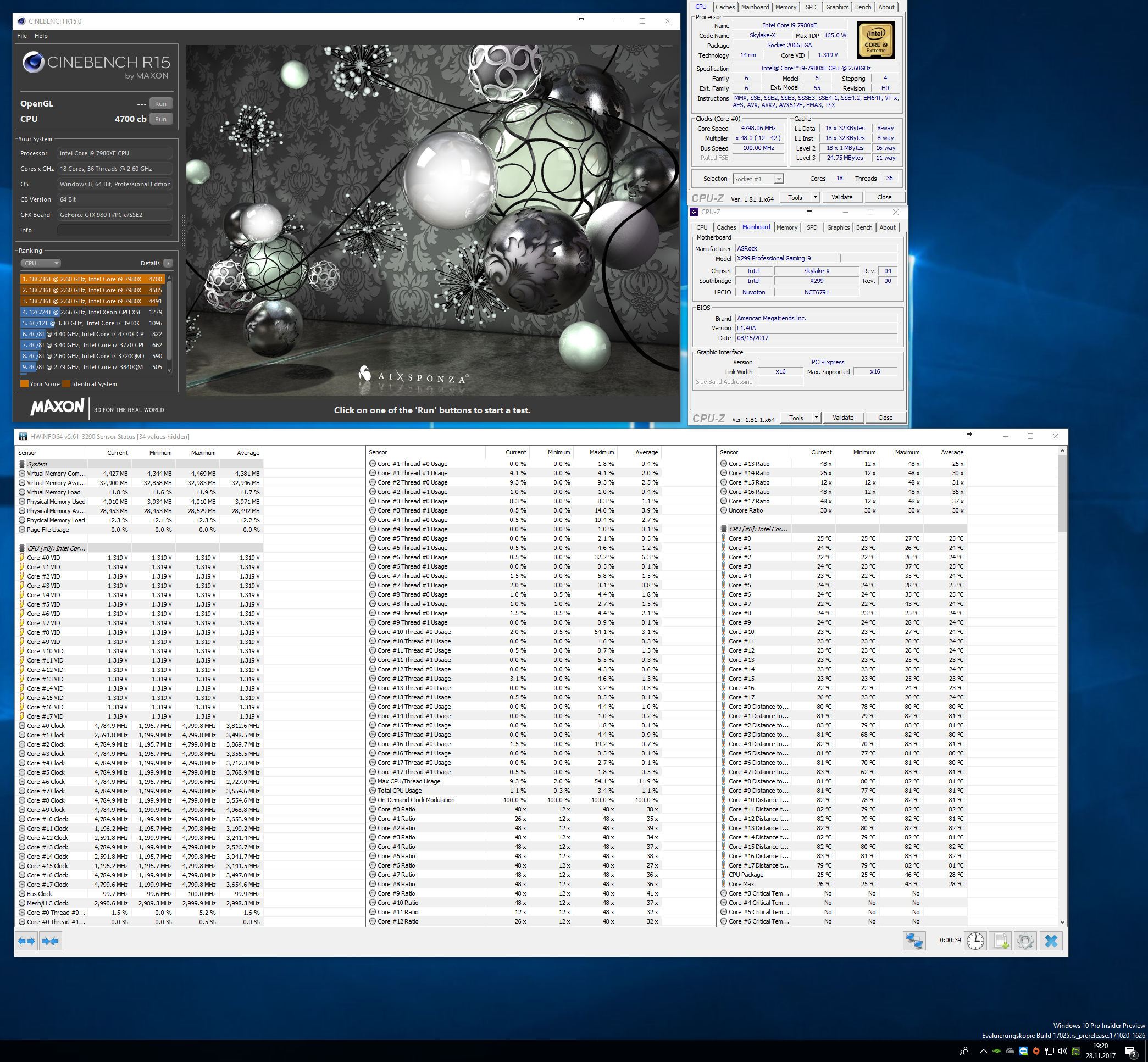Open the Cinebench File menu
This screenshot has width=1148, height=1062.
22,36
